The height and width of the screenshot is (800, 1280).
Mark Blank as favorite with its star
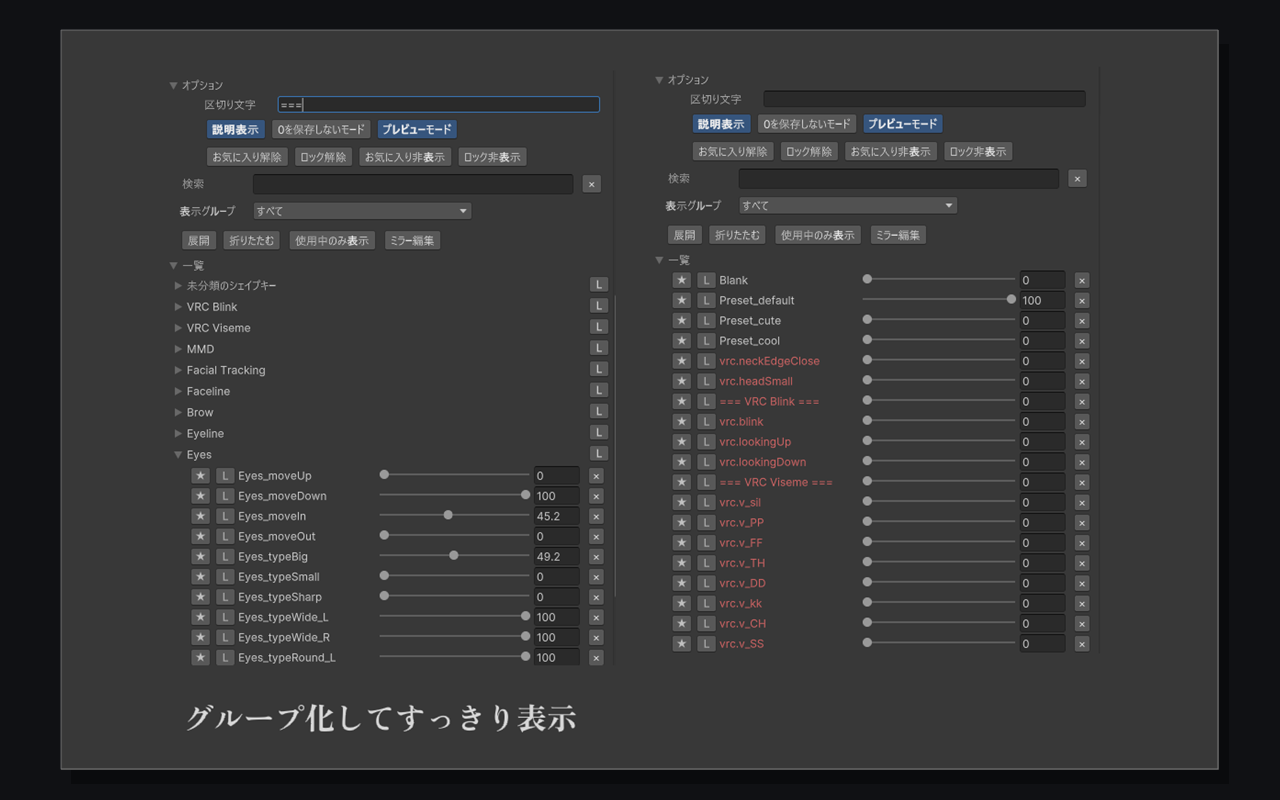point(681,280)
